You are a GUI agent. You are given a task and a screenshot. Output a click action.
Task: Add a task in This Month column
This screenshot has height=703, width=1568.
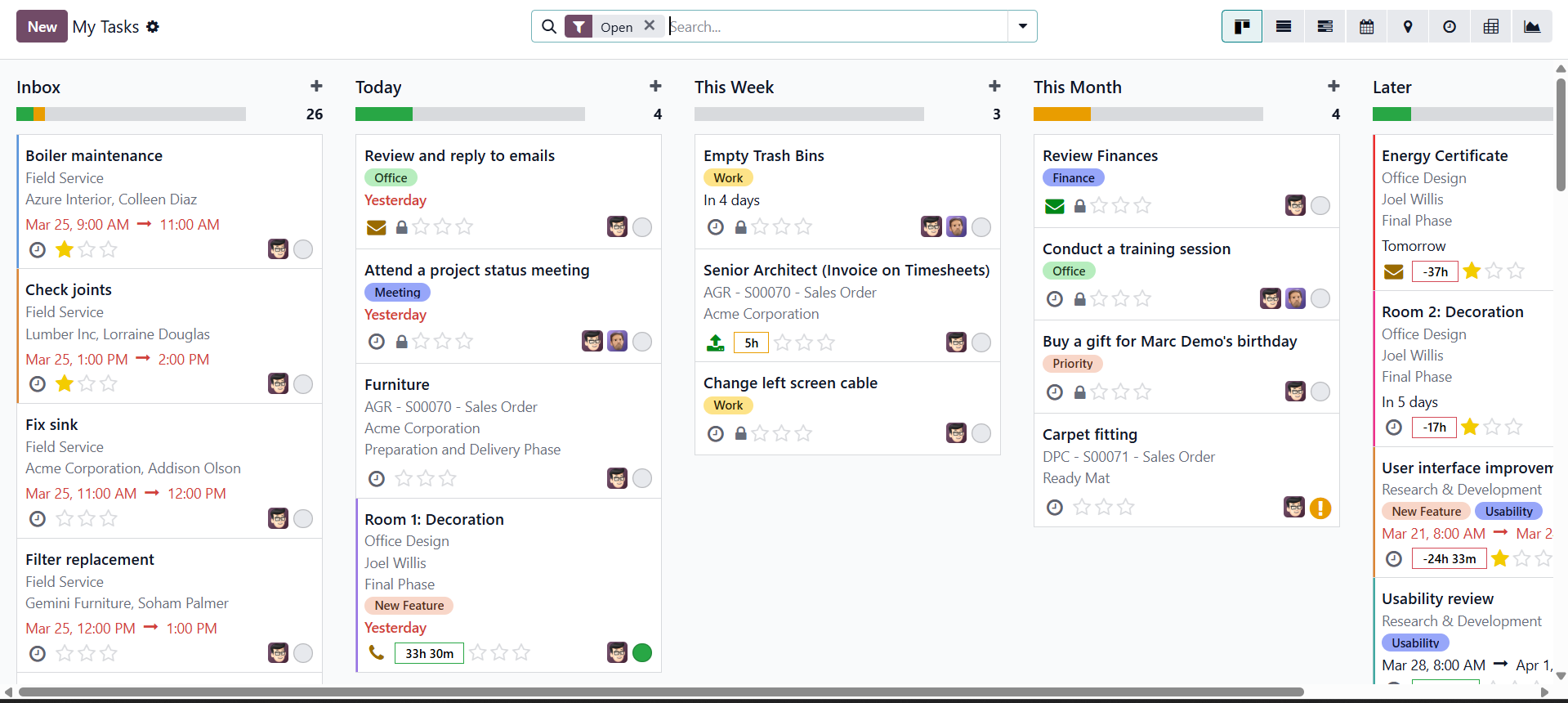1333,86
